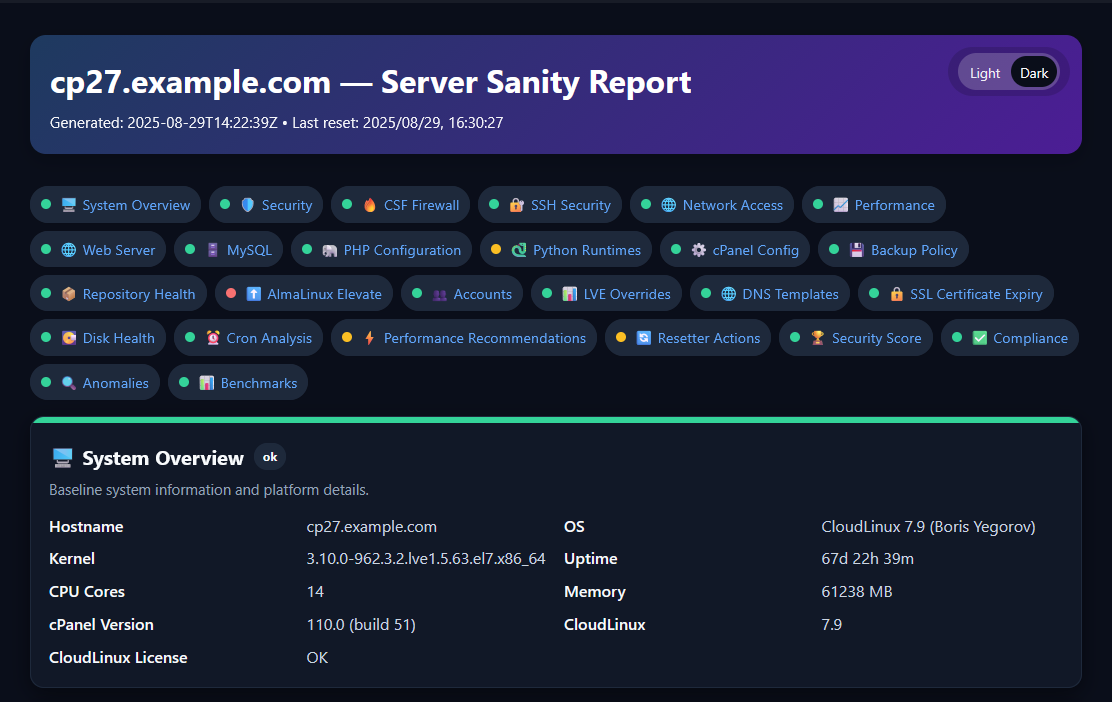Click the elephant icon for PHP Configuration
This screenshot has height=702, width=1112.
(x=329, y=250)
